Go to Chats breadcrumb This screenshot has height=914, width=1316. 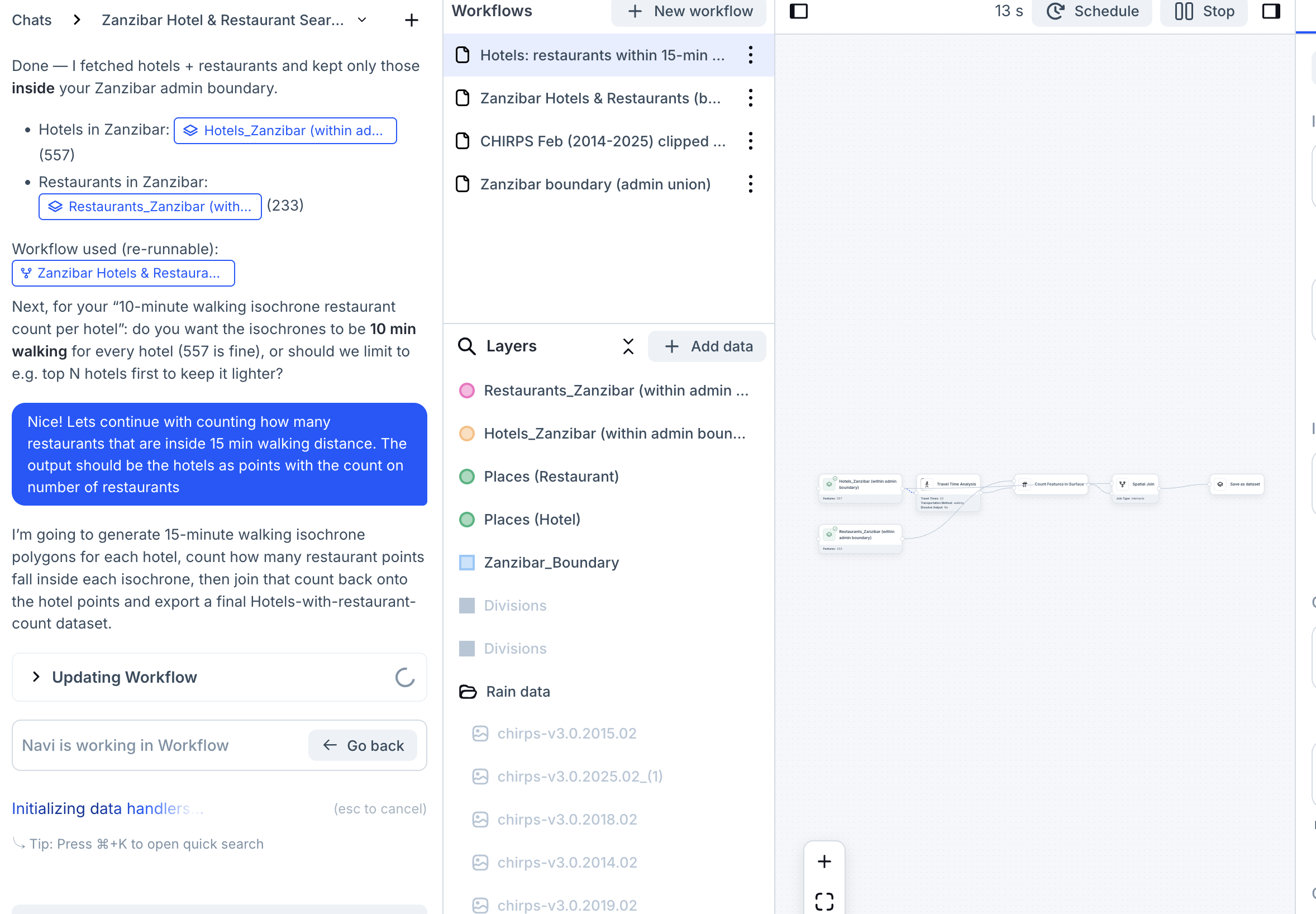[x=31, y=20]
